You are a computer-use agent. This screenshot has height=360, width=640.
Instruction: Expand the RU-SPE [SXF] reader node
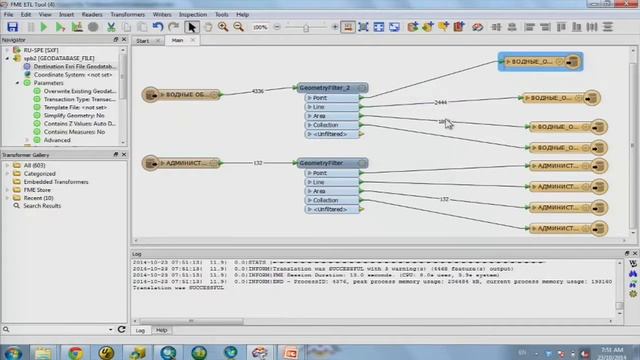tap(7, 50)
